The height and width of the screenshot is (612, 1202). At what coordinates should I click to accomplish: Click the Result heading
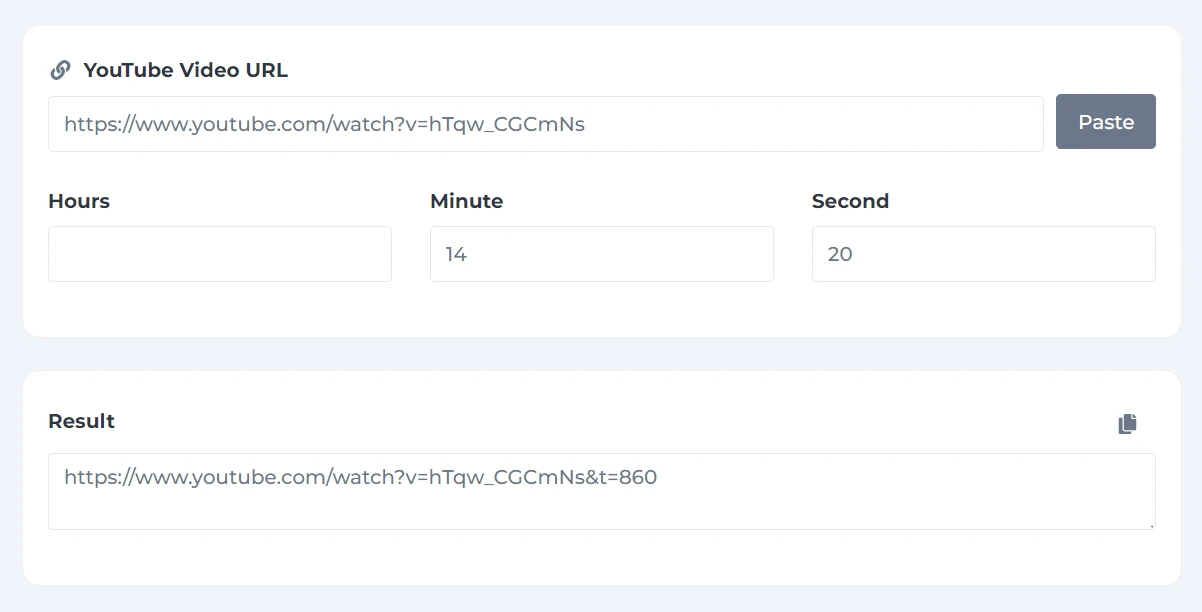coord(81,421)
